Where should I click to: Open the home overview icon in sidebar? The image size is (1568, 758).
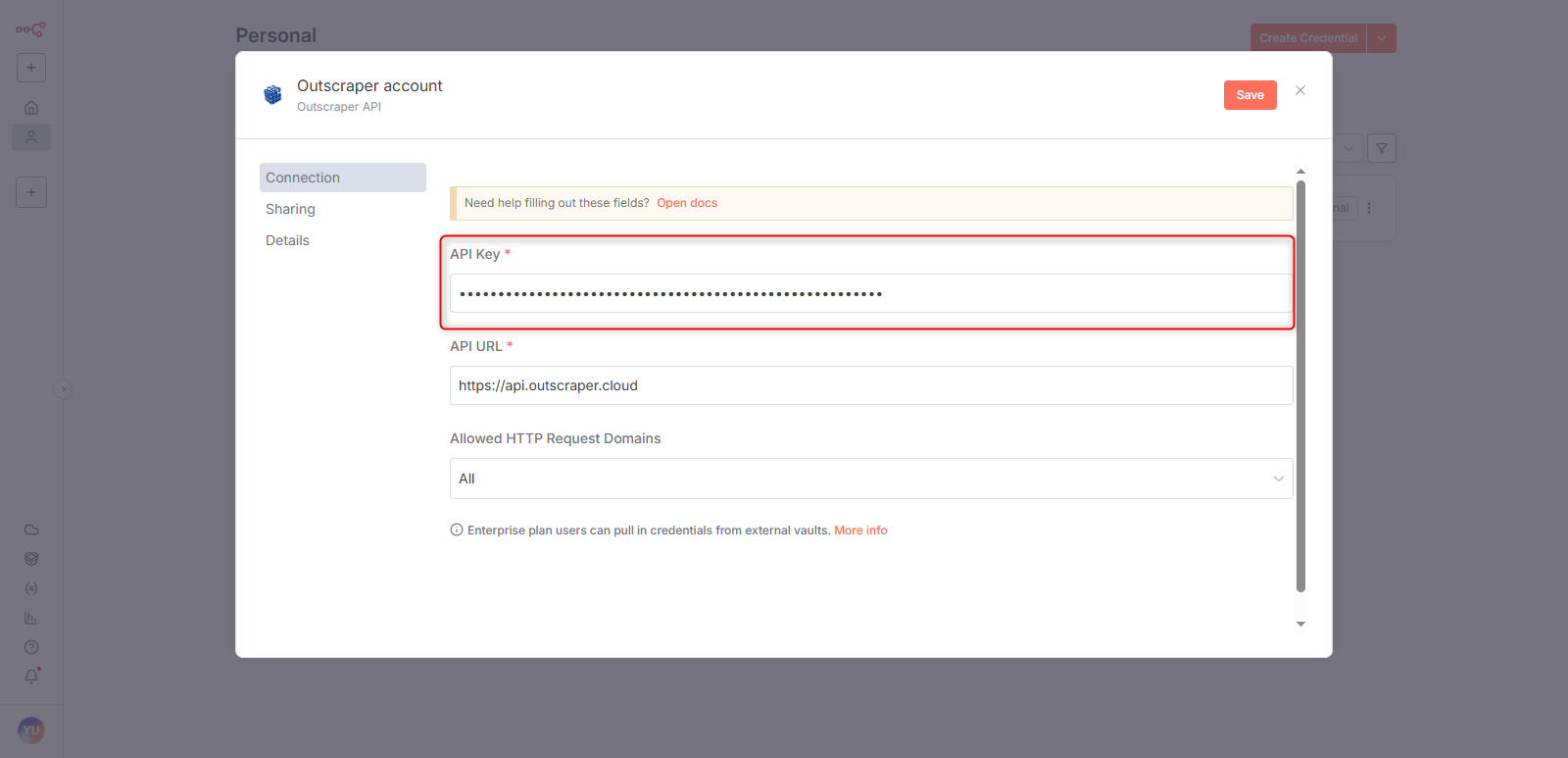click(31, 108)
